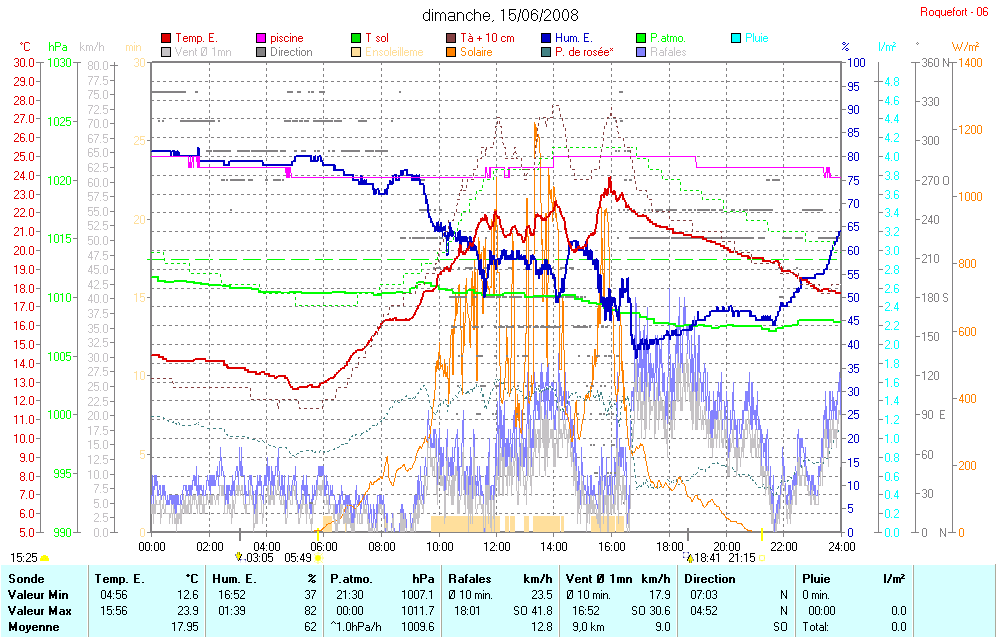Click the 1030 pressure axis tick label
The image size is (996, 637).
click(x=59, y=62)
